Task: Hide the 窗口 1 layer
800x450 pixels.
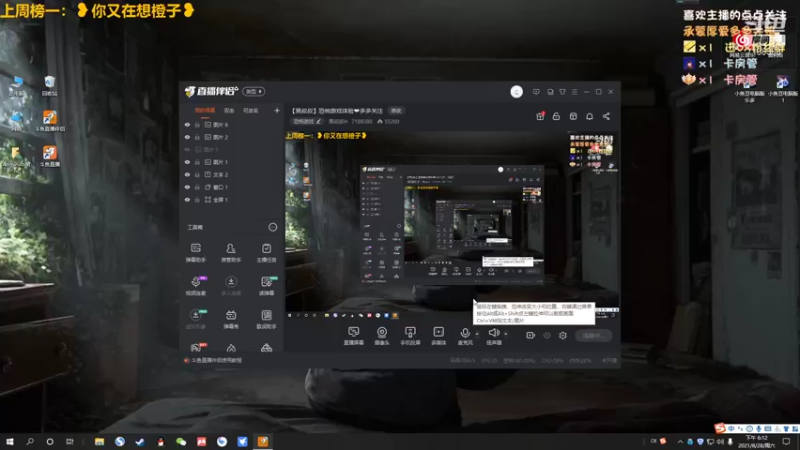Action: [x=187, y=187]
